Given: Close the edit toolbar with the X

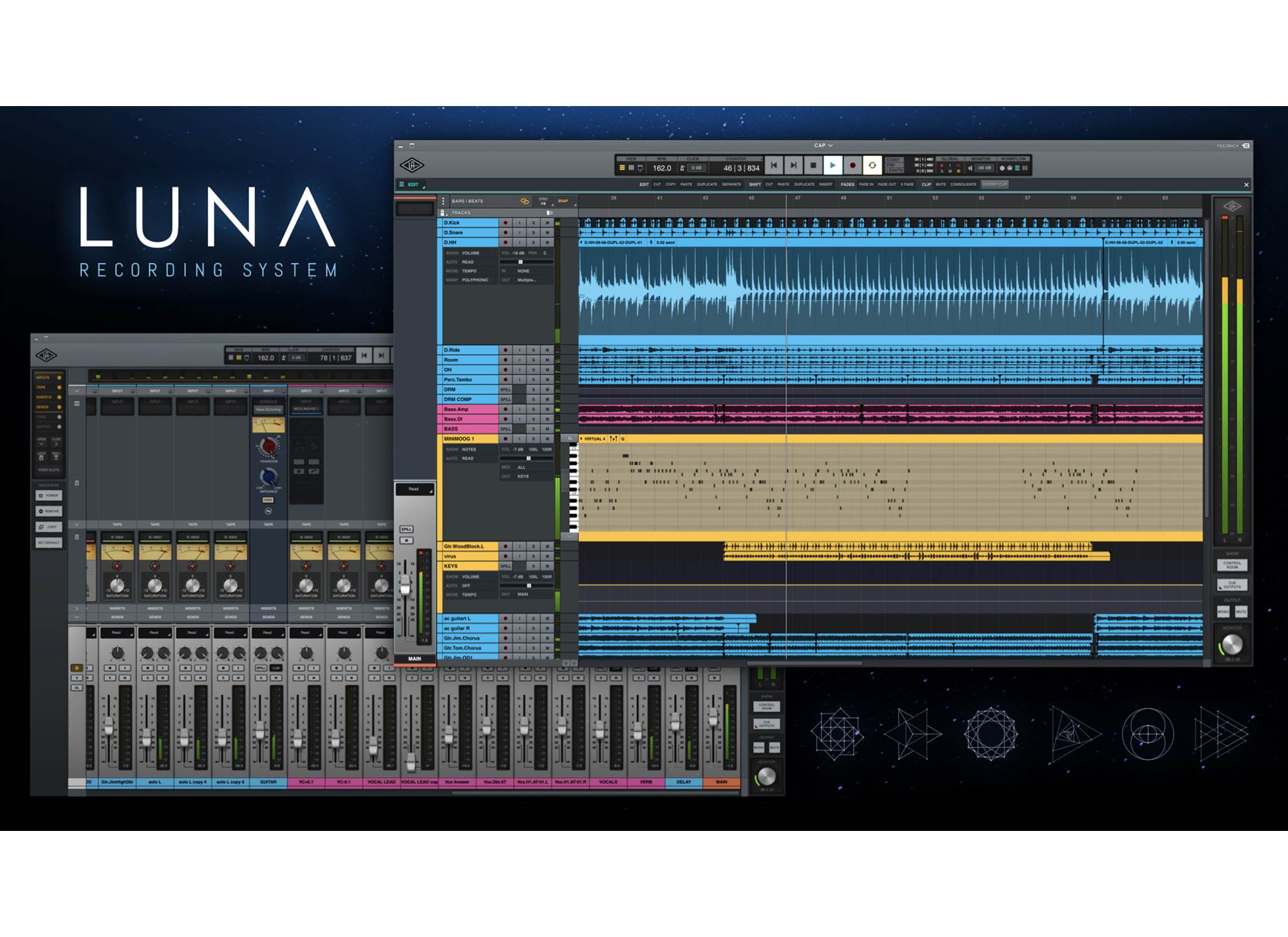Looking at the screenshot, I should (x=1246, y=185).
